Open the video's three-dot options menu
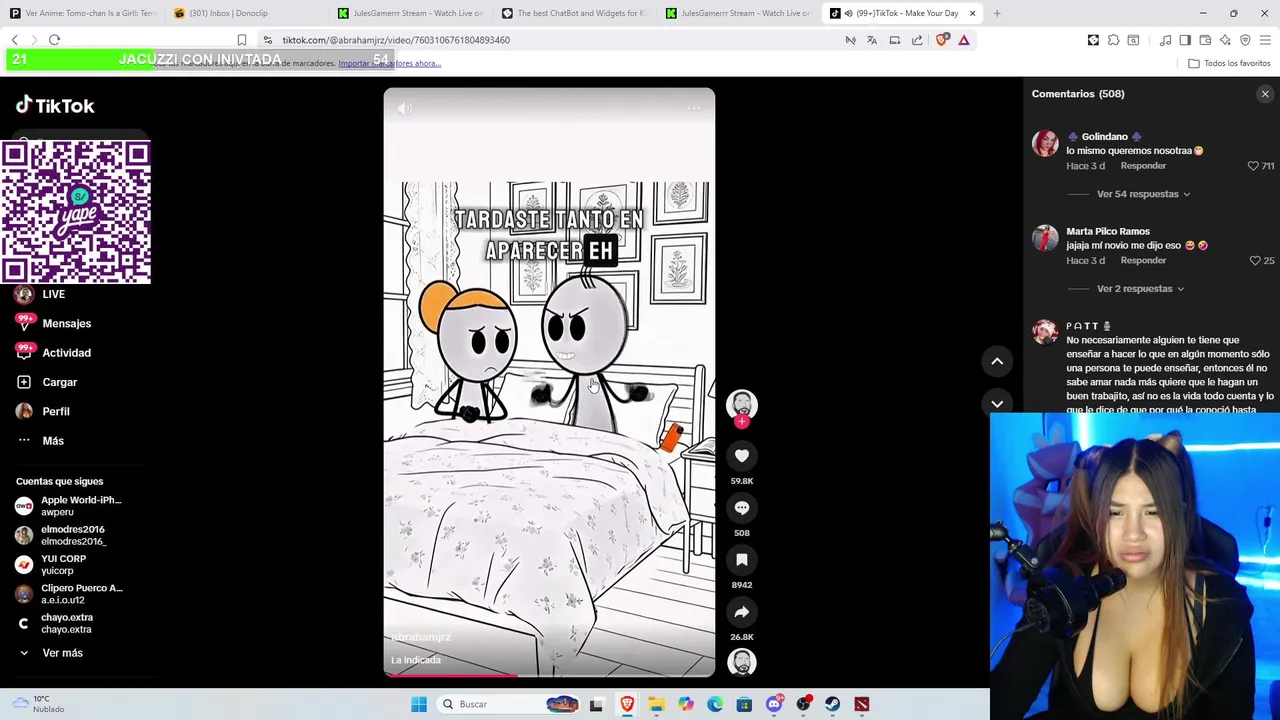This screenshot has height=720, width=1280. click(x=694, y=108)
